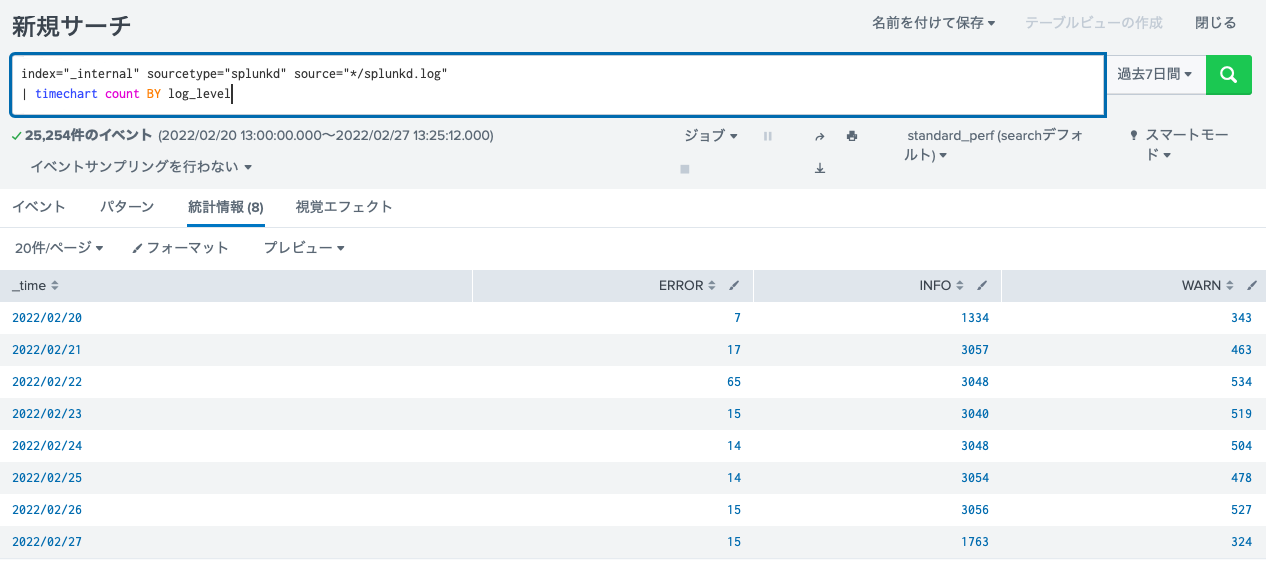This screenshot has height=571, width=1266.
Task: Sort table by _time column arrows
Action: pos(55,286)
